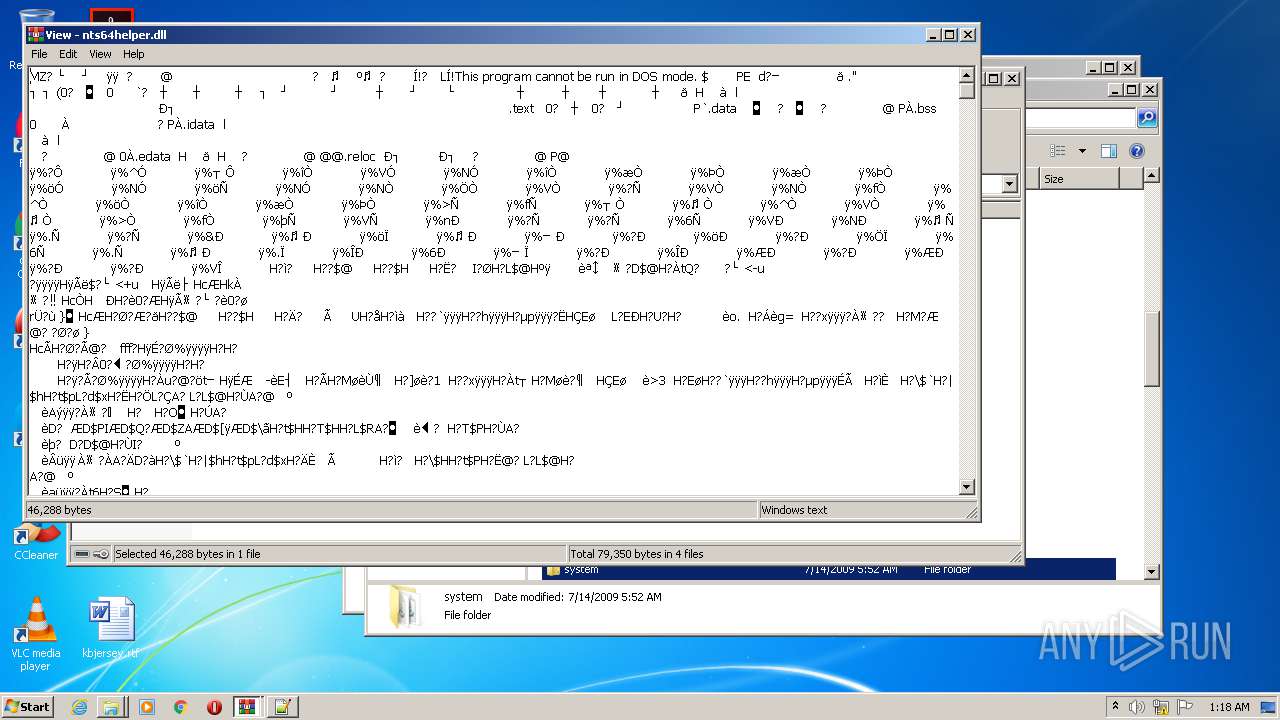This screenshot has height=720, width=1280.
Task: Open the File menu in View window
Action: (39, 54)
